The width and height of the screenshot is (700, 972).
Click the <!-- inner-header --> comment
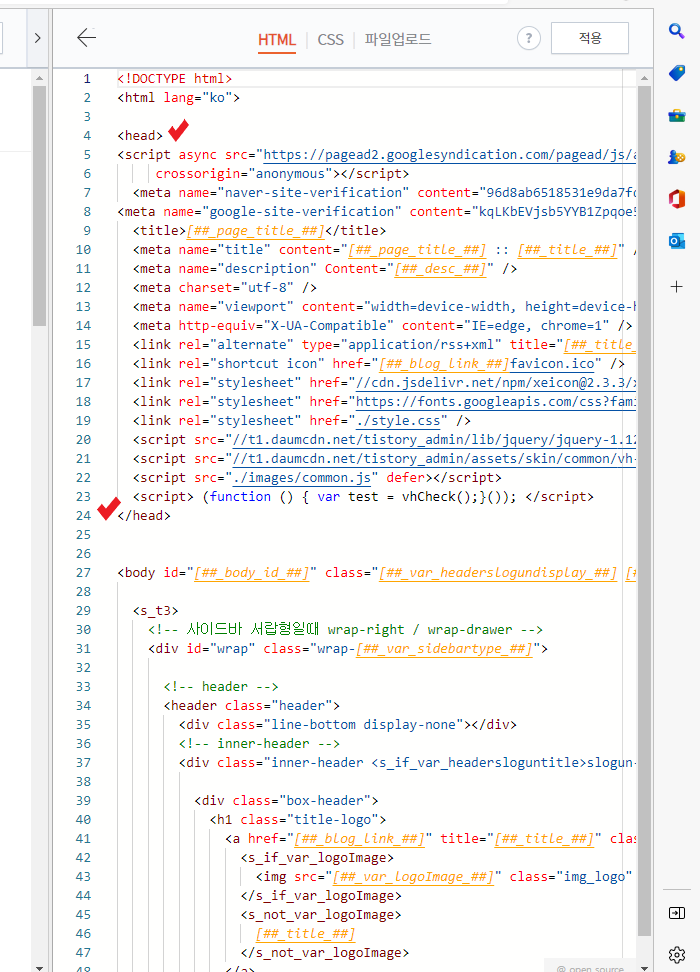tap(259, 744)
